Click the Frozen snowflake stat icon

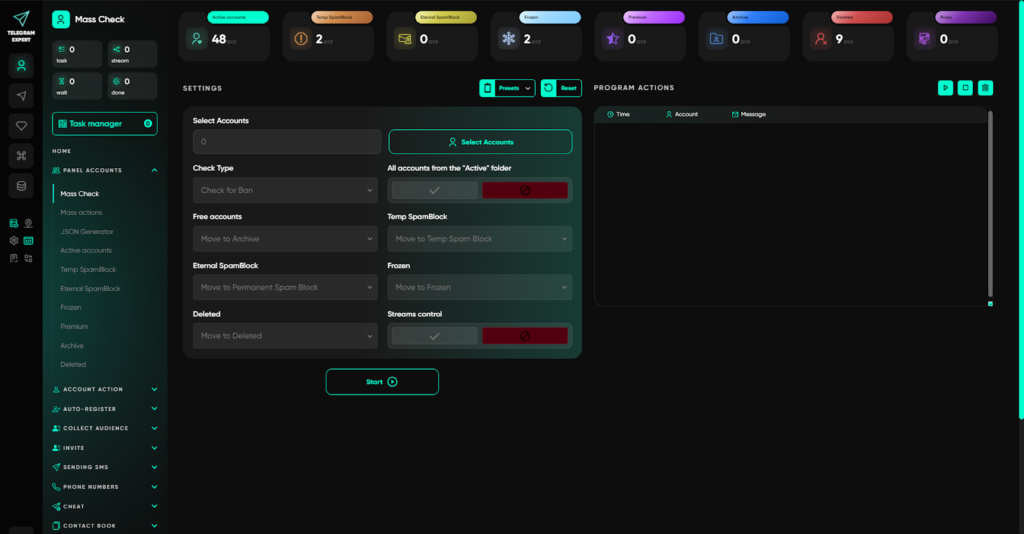(x=509, y=39)
